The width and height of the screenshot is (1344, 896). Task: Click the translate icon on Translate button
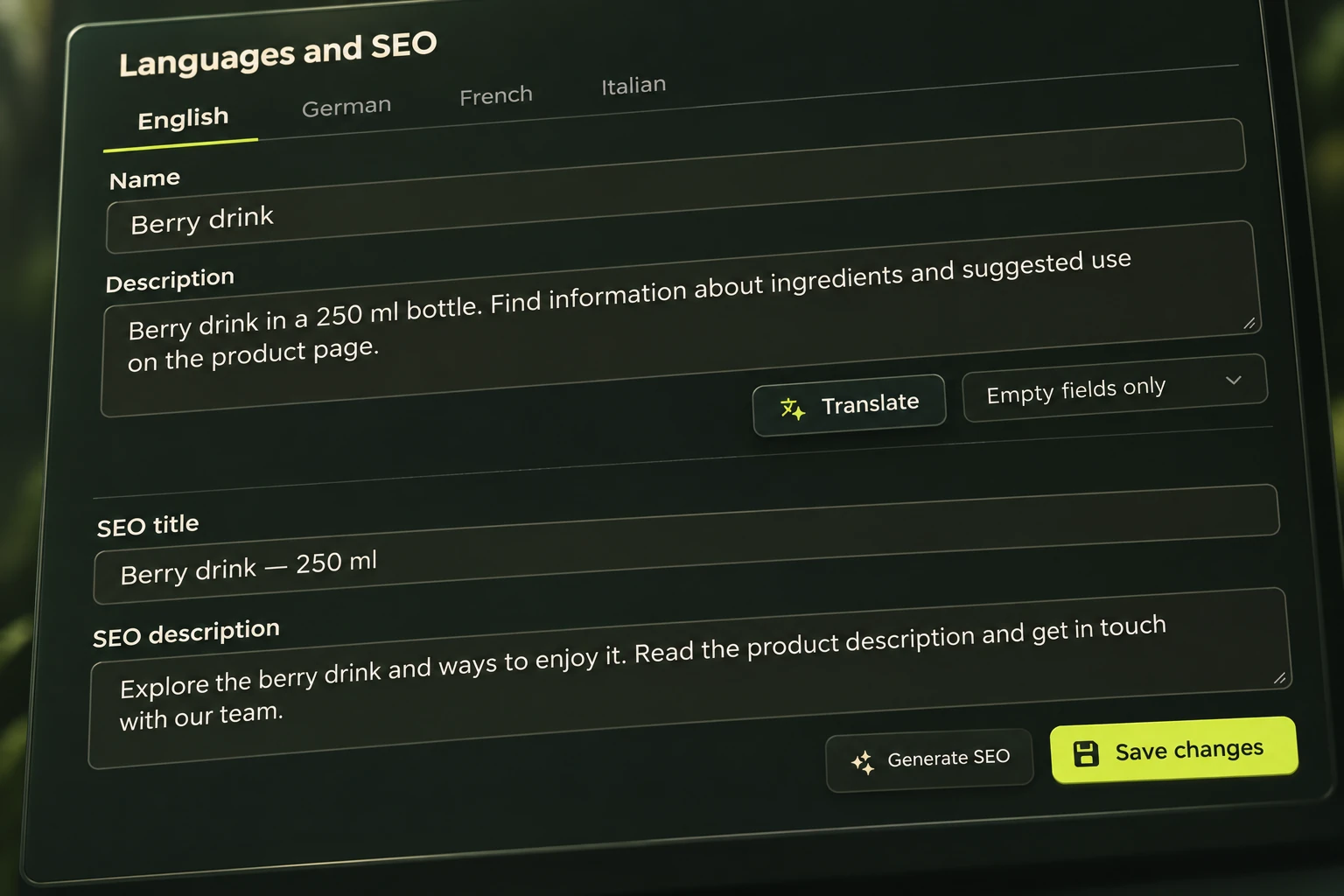[793, 409]
